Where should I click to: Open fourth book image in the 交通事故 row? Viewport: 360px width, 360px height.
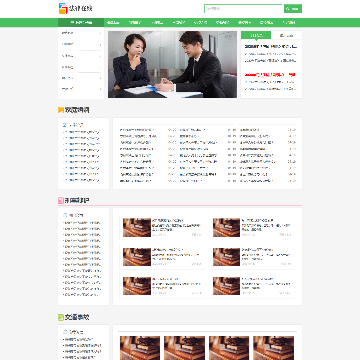pos(274,348)
